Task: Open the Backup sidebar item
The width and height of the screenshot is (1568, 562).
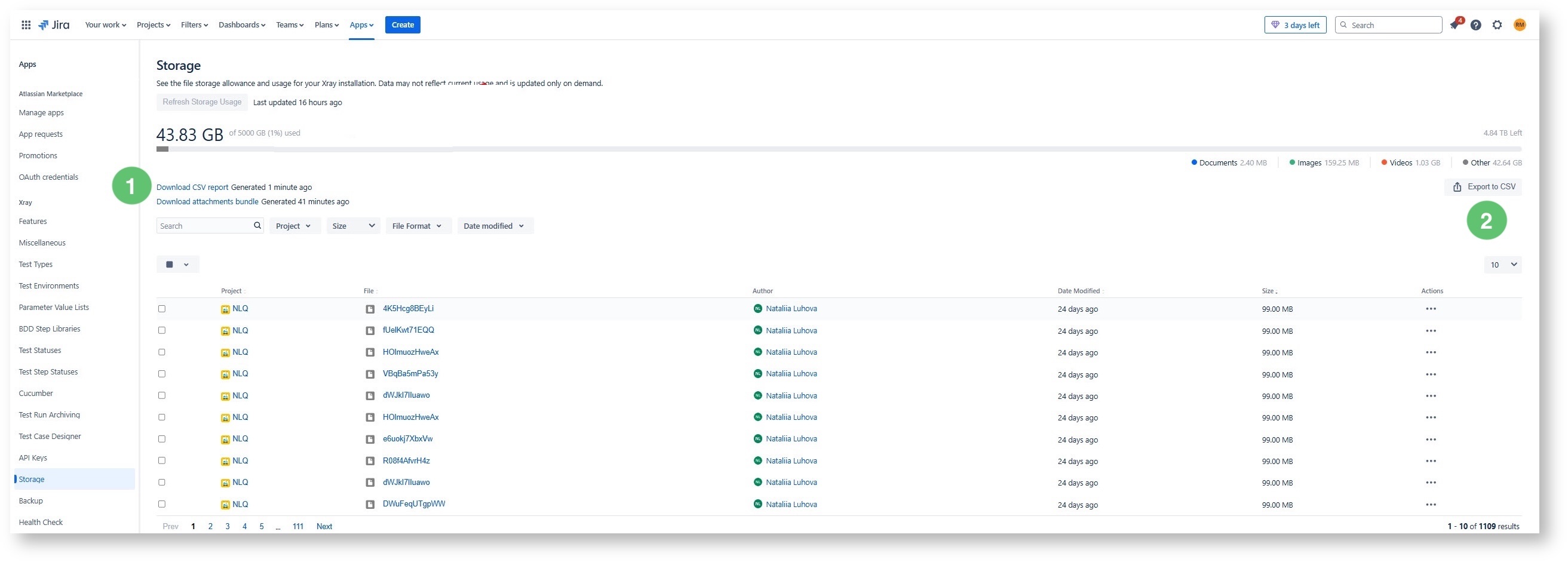Action: coord(31,501)
